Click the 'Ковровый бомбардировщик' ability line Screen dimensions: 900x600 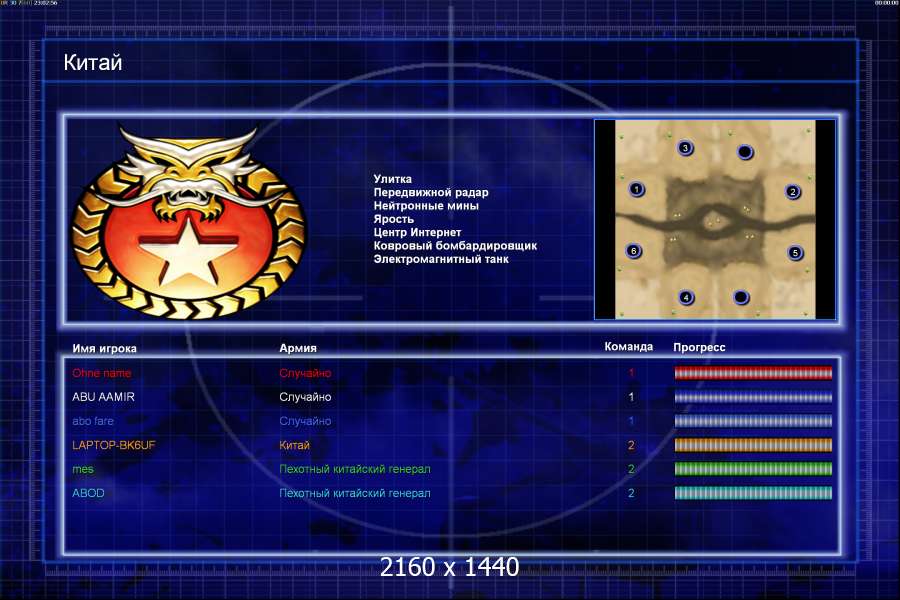click(455, 245)
